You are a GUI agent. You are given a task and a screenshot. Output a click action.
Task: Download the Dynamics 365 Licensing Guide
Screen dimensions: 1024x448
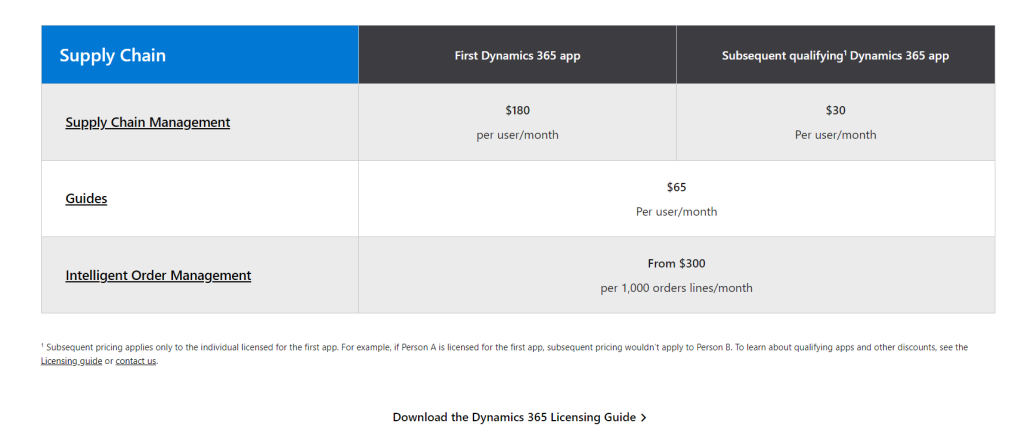pyautogui.click(x=514, y=417)
